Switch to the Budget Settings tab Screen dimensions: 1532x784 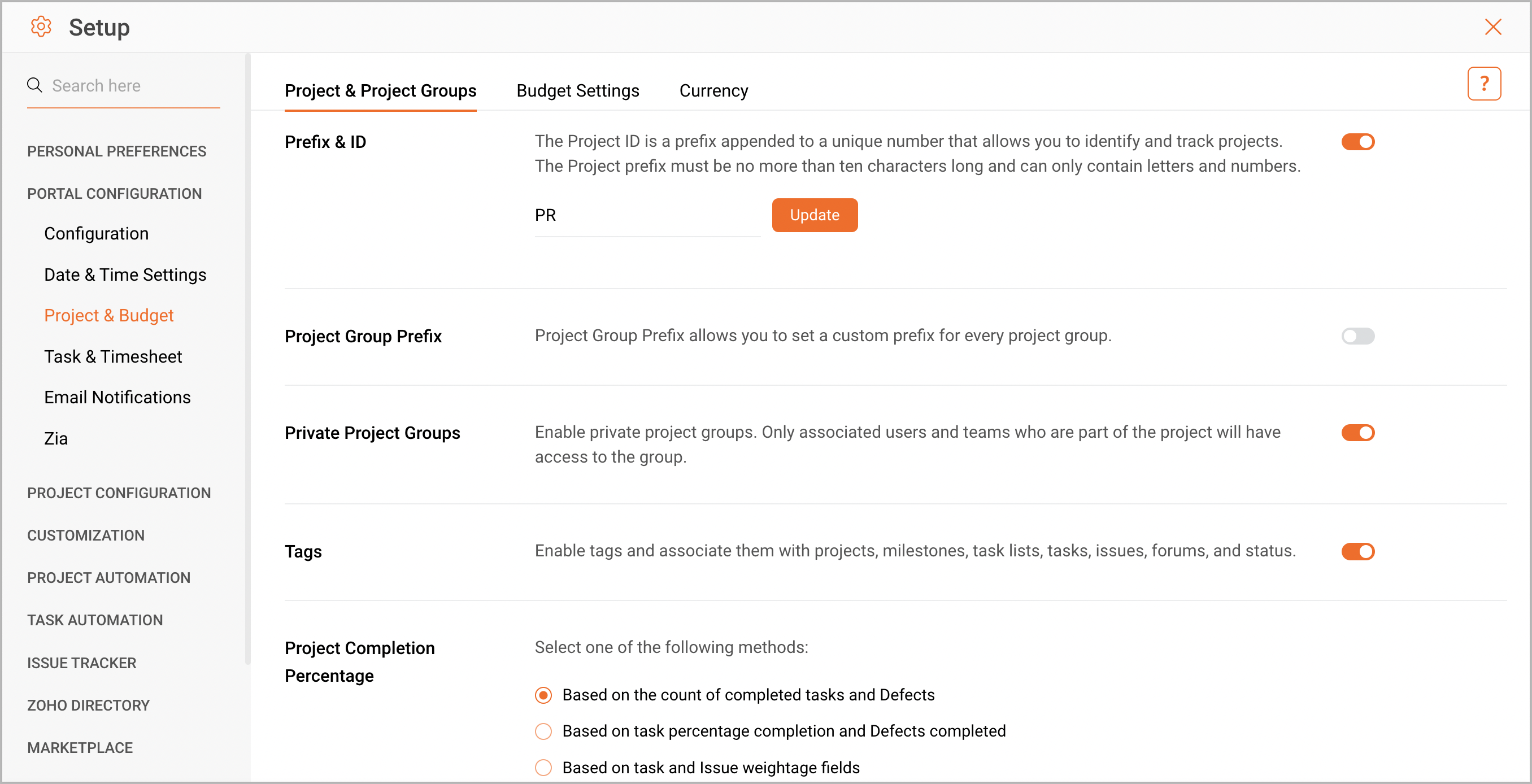577,90
